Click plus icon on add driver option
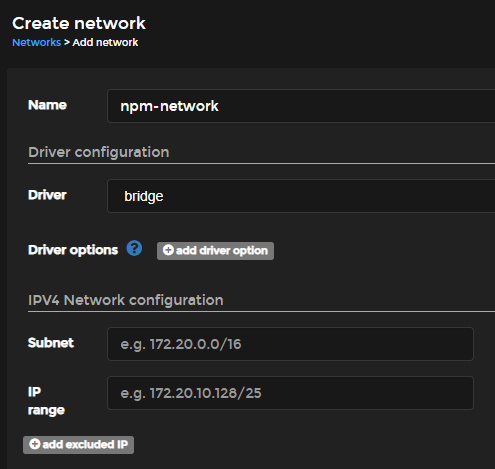The image size is (495, 469). point(168,250)
